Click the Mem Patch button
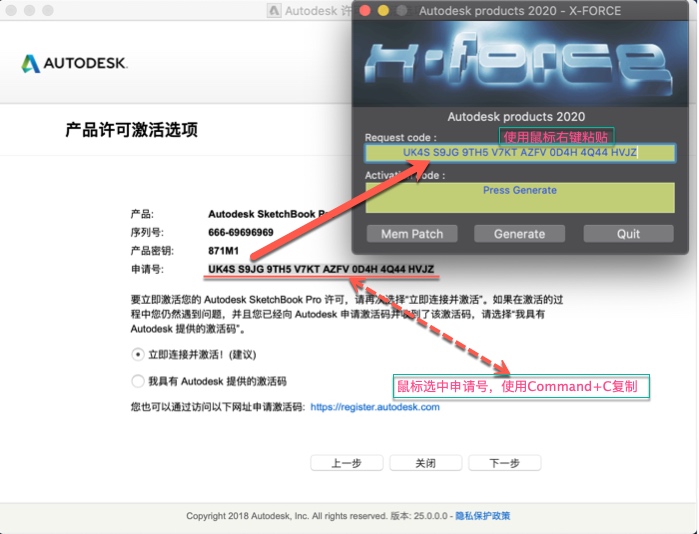 coord(412,234)
